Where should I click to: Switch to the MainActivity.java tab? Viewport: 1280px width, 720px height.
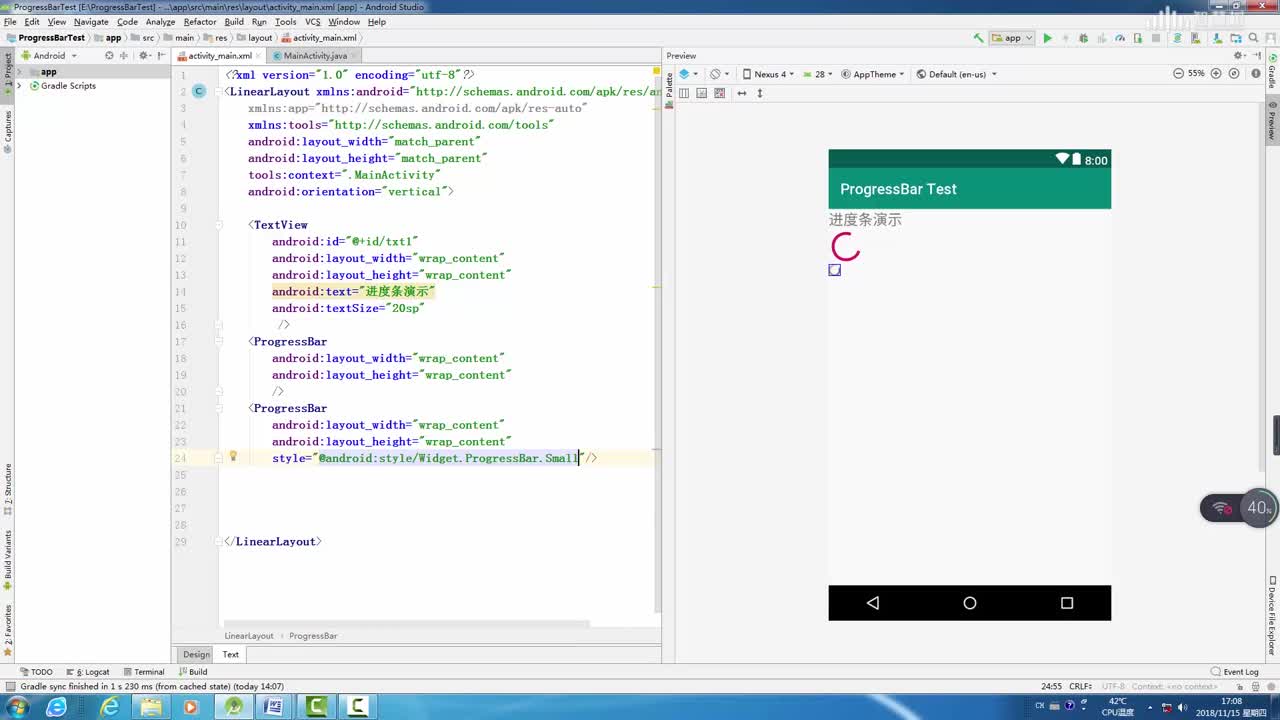point(315,56)
